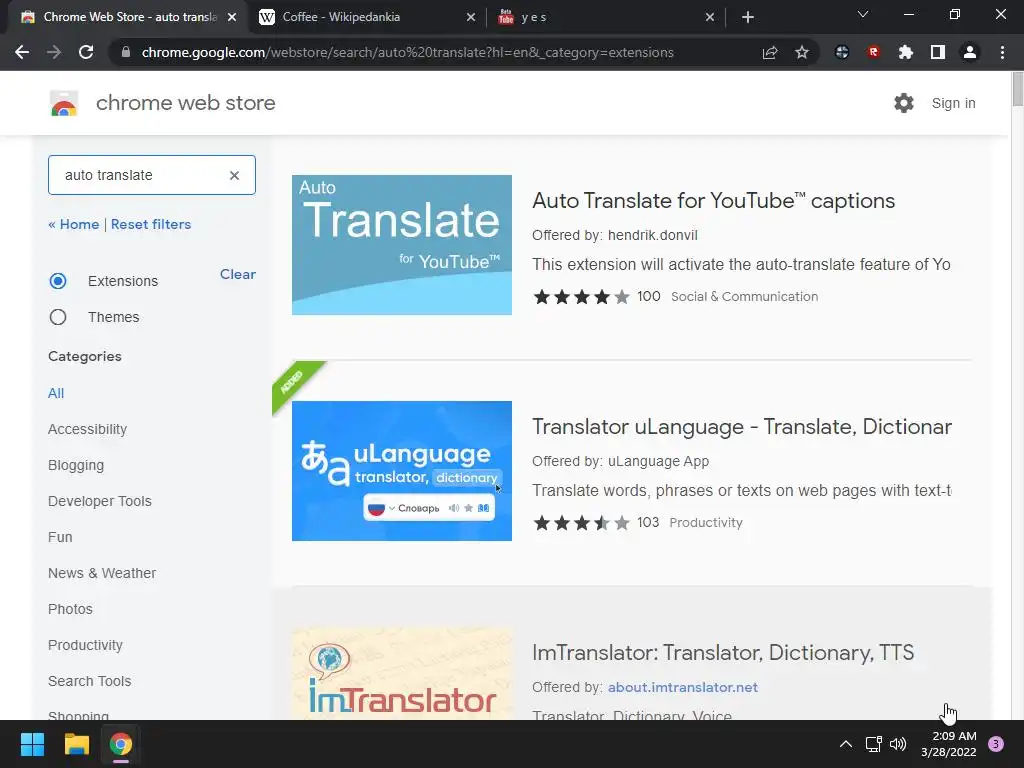Click the lock icon in address bar
The image size is (1024, 768).
(x=126, y=52)
